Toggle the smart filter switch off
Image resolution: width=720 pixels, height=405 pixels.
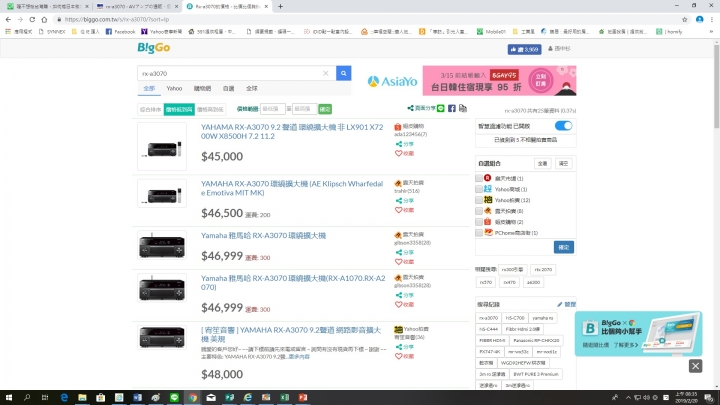(x=563, y=126)
